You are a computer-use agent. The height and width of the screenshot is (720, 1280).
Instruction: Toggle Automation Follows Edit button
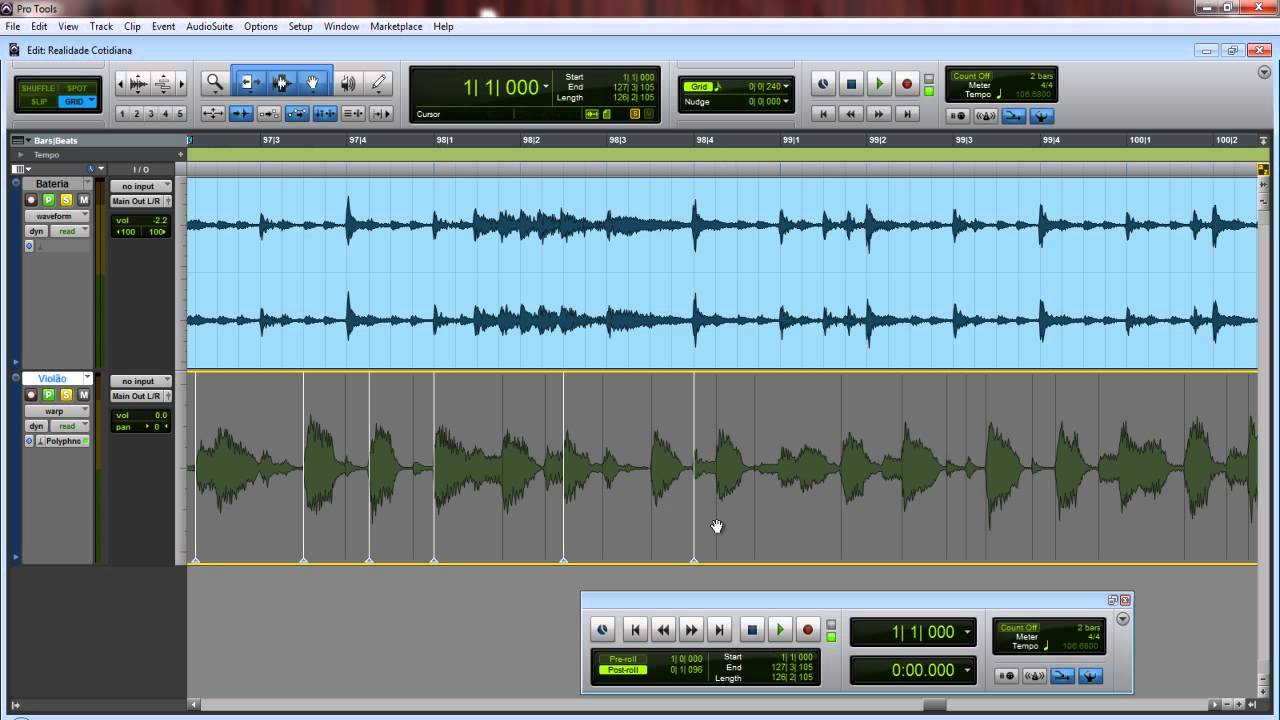click(x=297, y=113)
